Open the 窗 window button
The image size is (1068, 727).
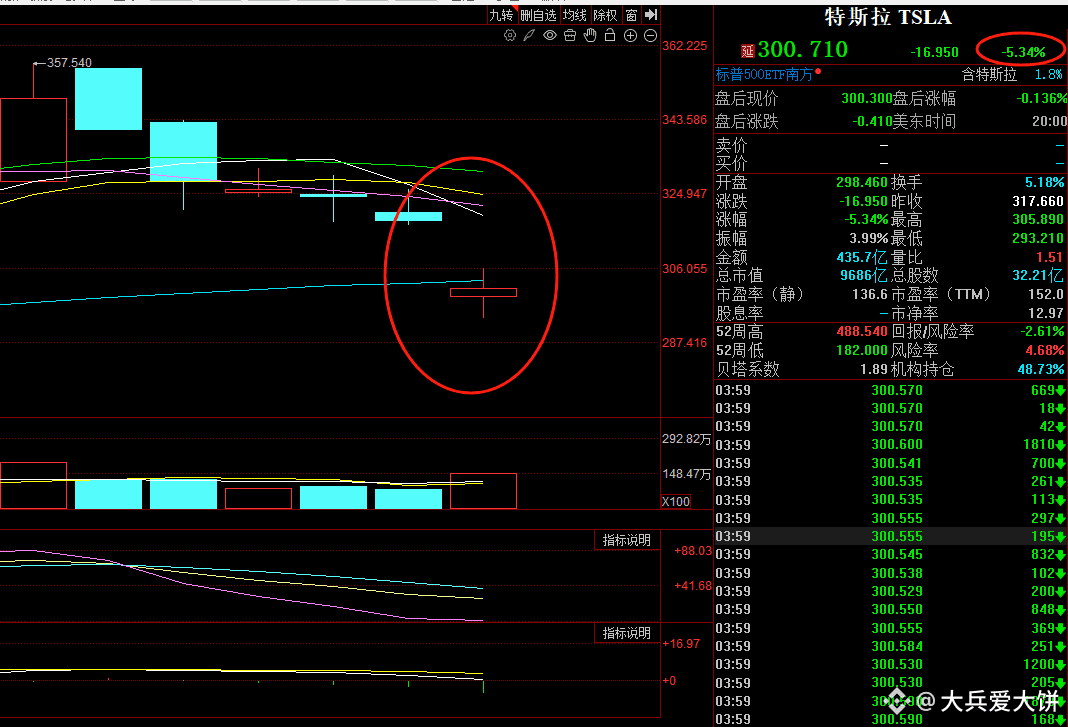click(631, 15)
